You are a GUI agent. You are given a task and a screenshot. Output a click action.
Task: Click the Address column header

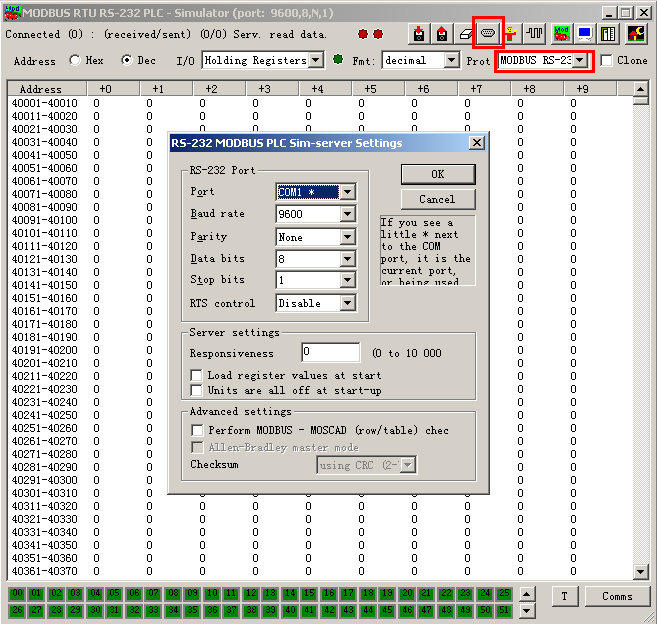[x=47, y=89]
